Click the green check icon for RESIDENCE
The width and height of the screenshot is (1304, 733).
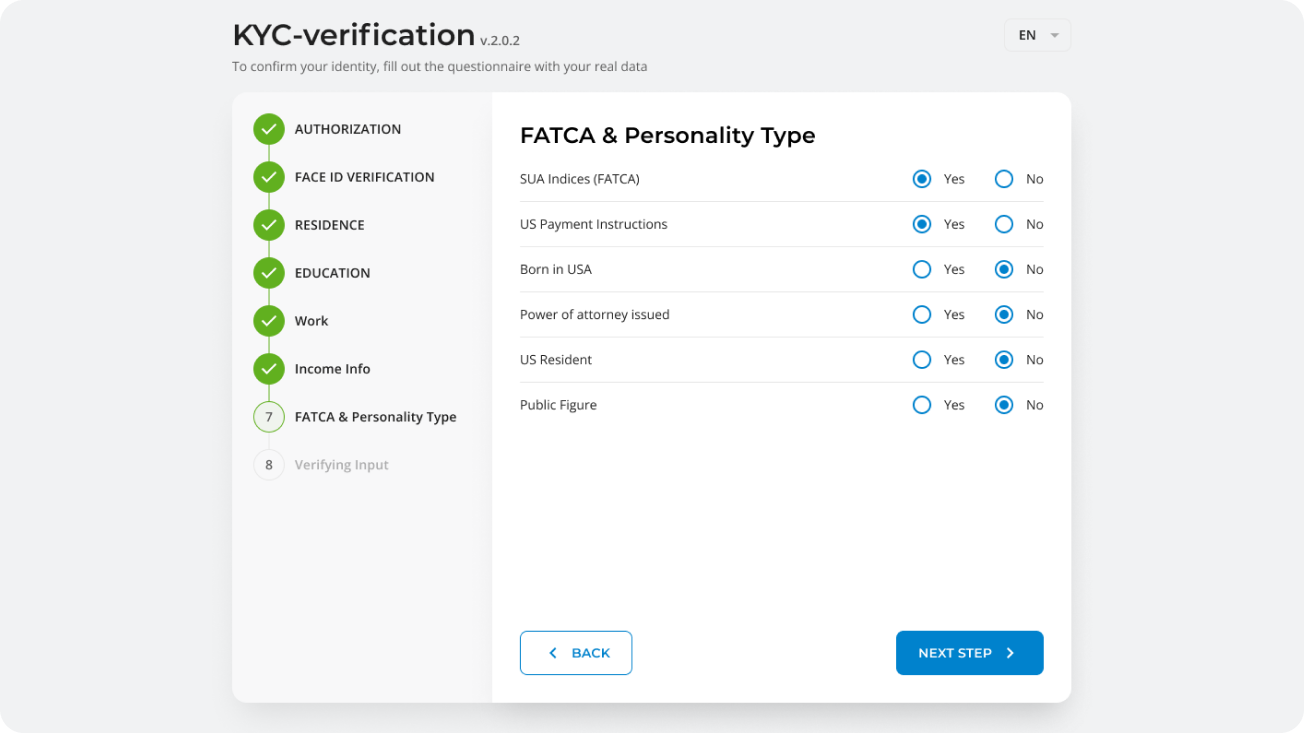[268, 225]
